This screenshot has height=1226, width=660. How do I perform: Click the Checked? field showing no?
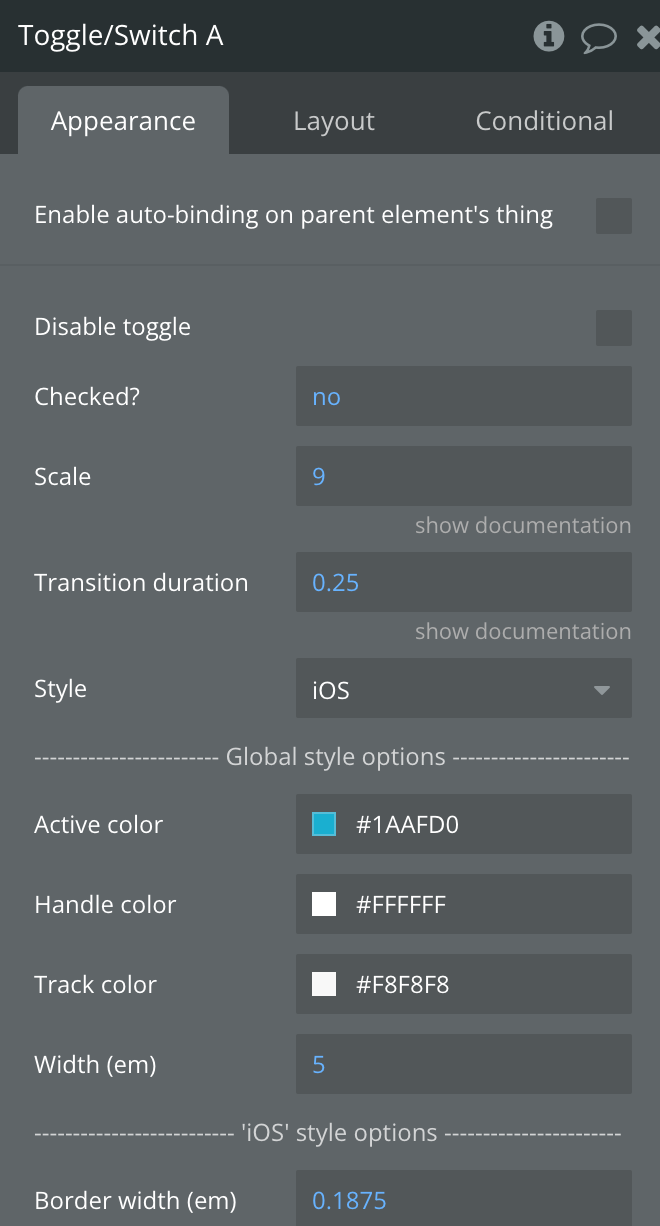coord(464,396)
